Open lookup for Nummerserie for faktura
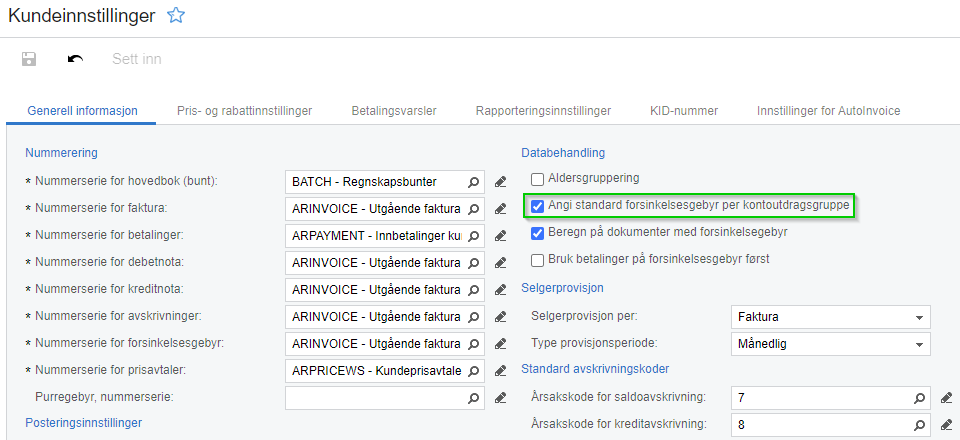960x440 pixels. coord(473,209)
